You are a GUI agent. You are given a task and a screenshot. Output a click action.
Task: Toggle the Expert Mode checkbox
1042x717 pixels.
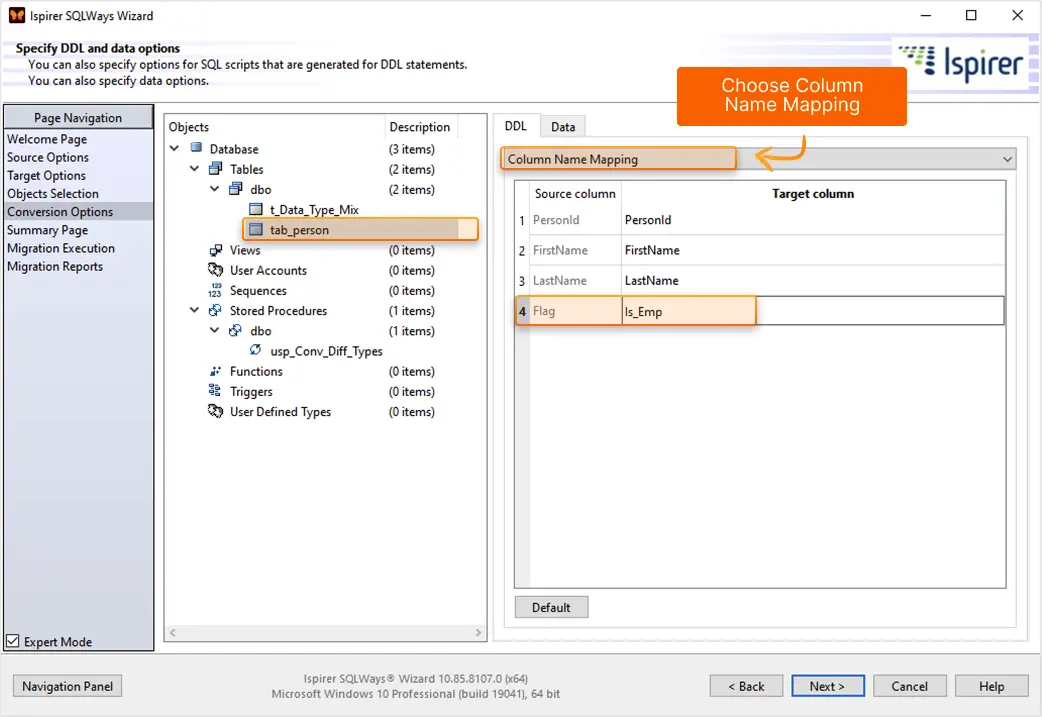pyautogui.click(x=13, y=641)
